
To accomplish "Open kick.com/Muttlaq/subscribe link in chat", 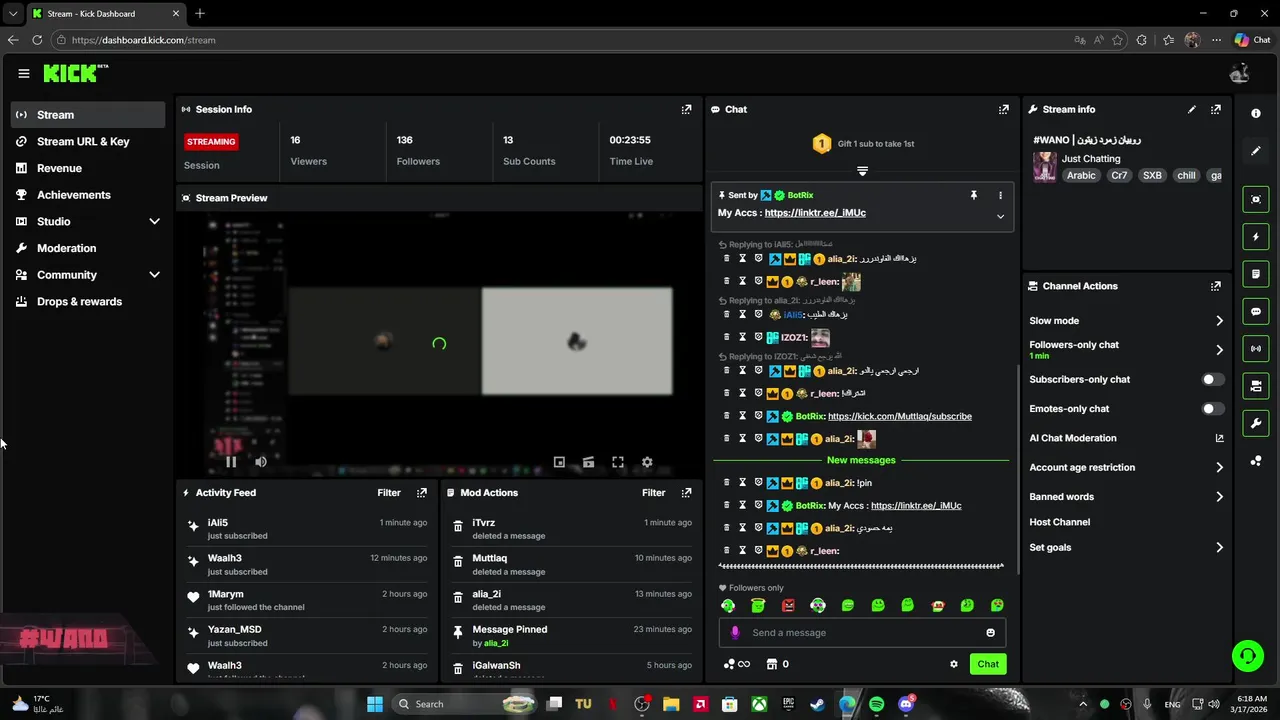I will (899, 416).
